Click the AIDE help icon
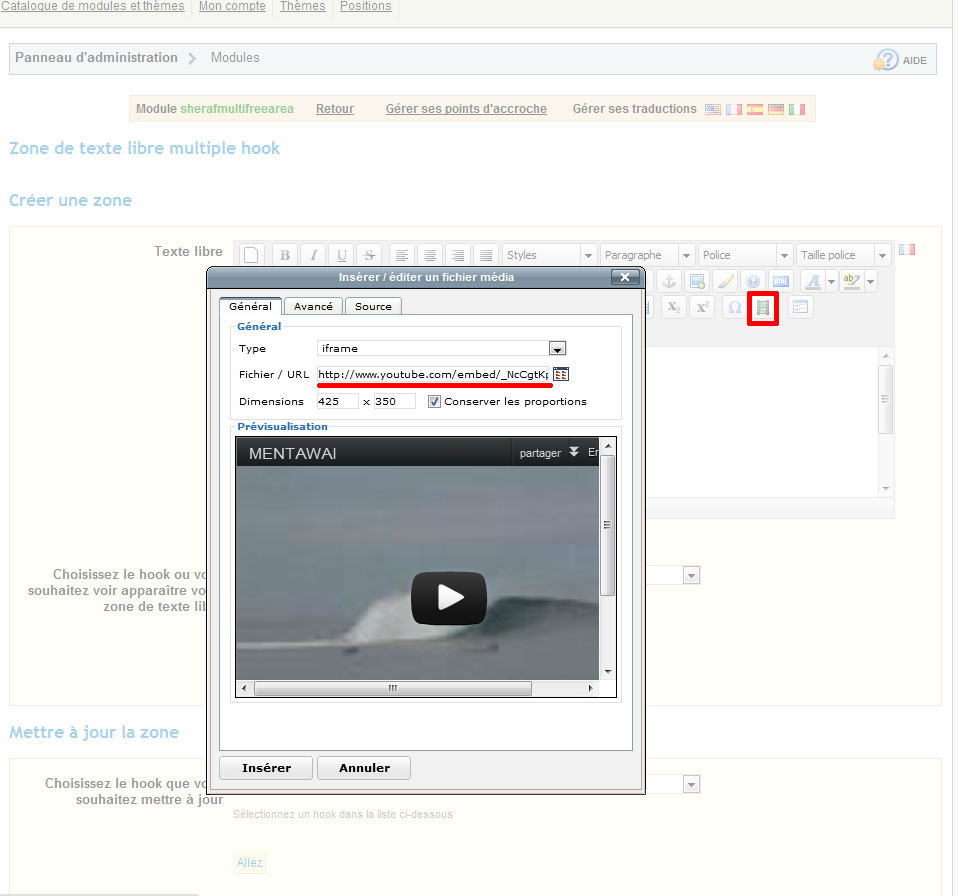Image resolution: width=958 pixels, height=896 pixels. pyautogui.click(x=900, y=60)
